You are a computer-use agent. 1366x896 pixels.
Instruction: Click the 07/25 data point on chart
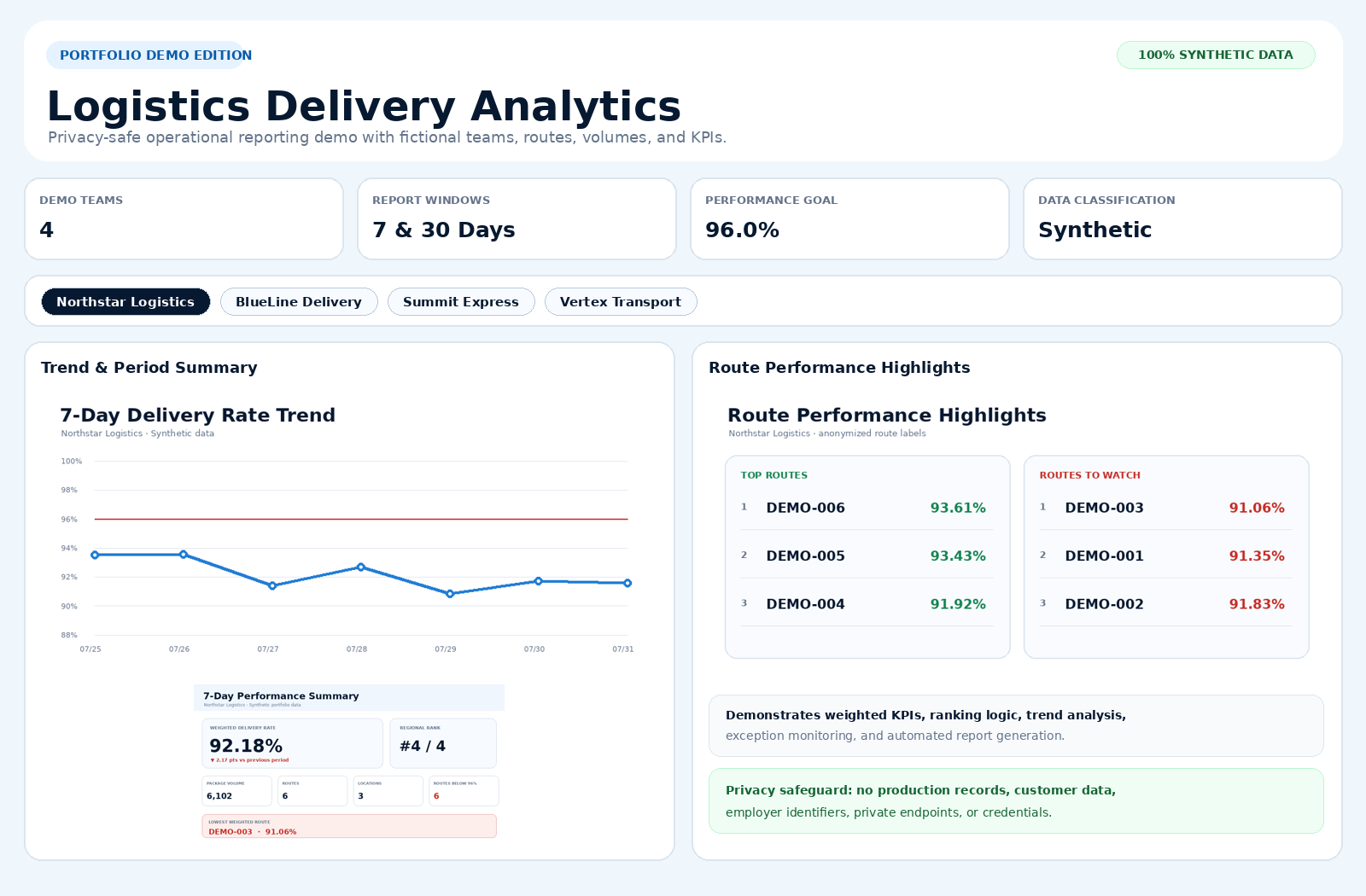click(x=95, y=555)
